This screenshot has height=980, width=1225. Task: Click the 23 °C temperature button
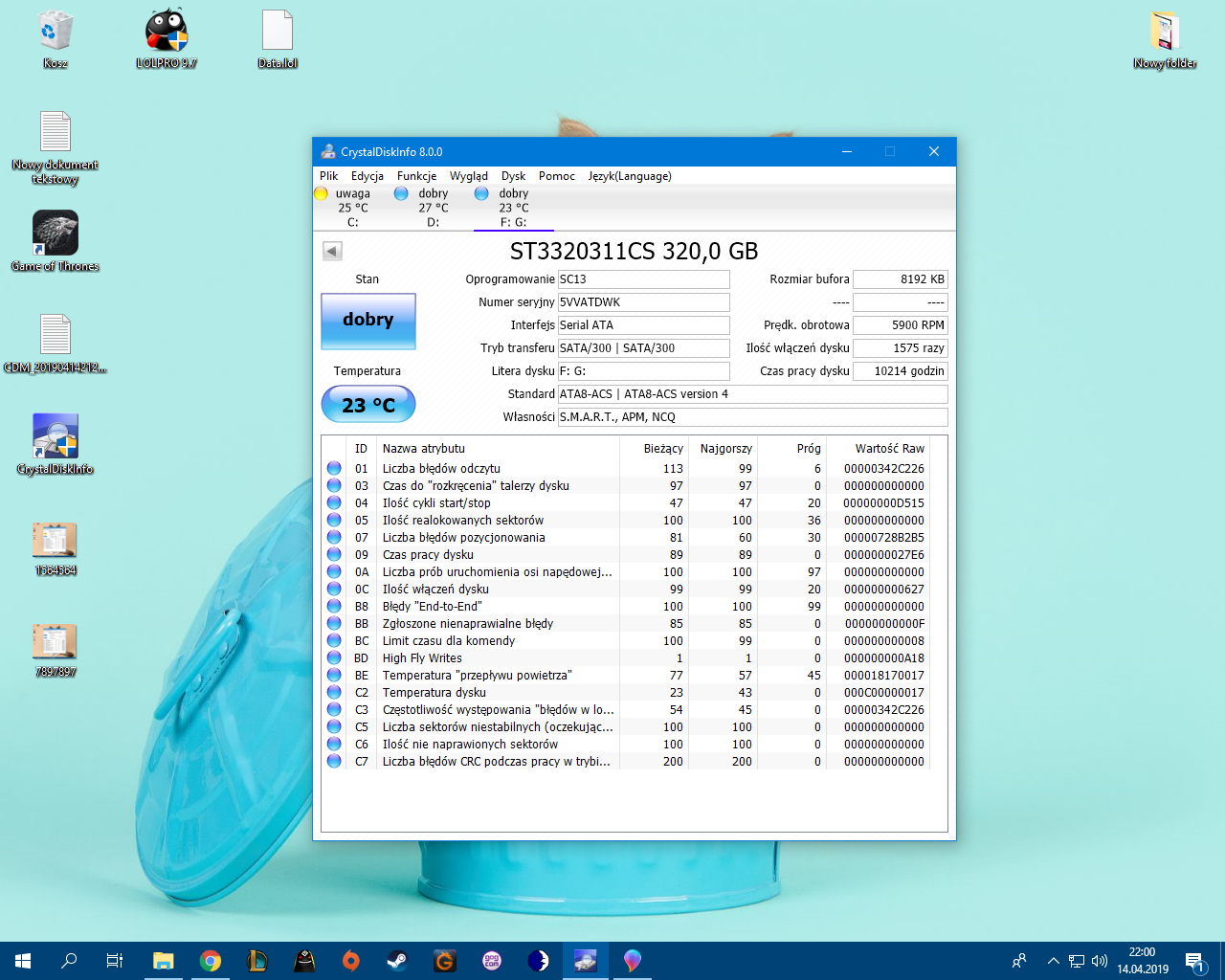click(368, 404)
